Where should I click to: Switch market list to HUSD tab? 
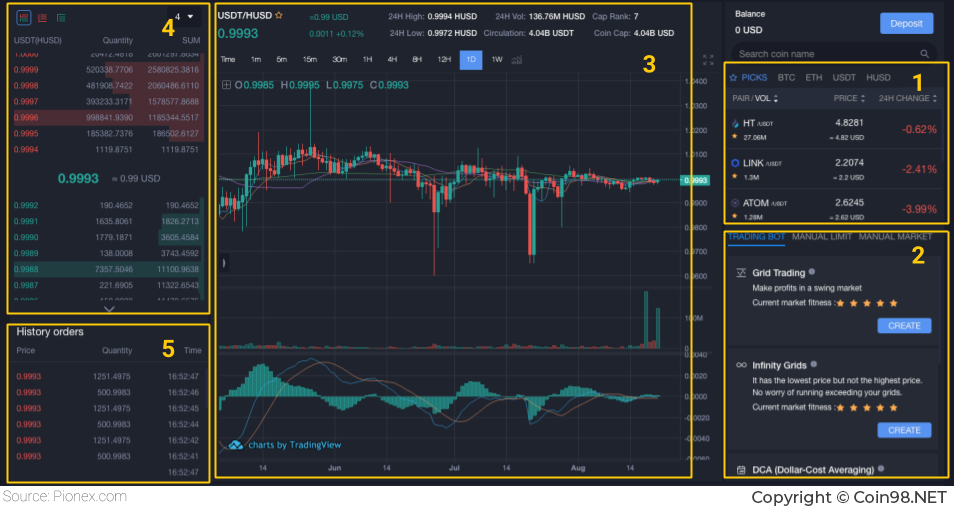(x=878, y=78)
